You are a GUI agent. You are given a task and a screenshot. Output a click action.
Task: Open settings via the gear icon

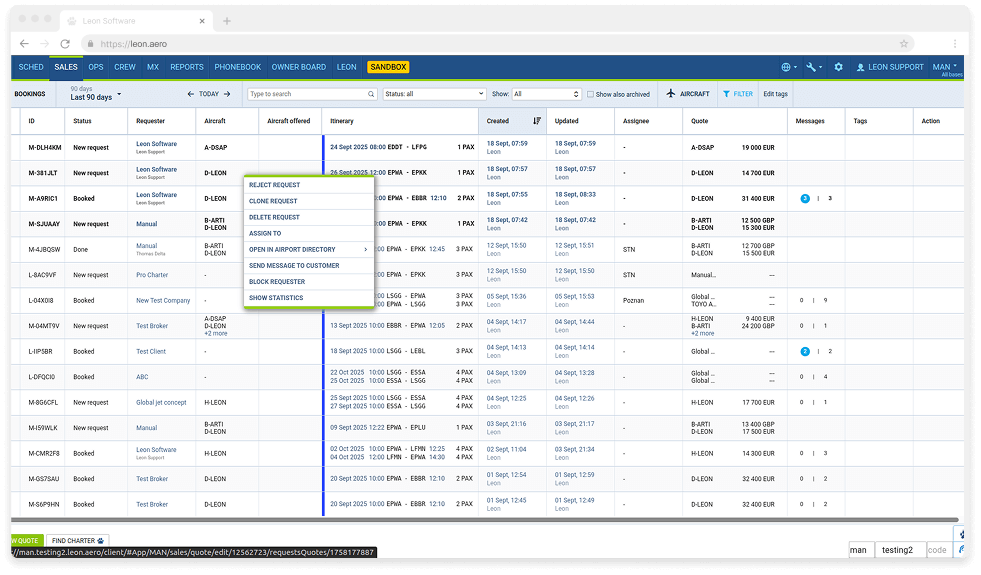point(838,67)
